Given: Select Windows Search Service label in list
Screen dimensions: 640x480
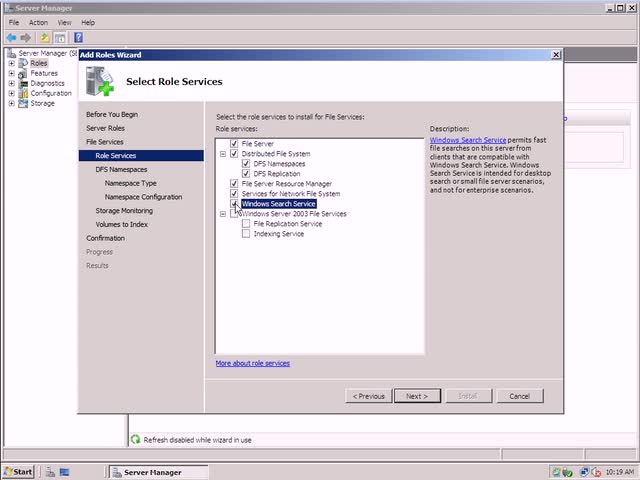Looking at the screenshot, I should click(x=279, y=204).
